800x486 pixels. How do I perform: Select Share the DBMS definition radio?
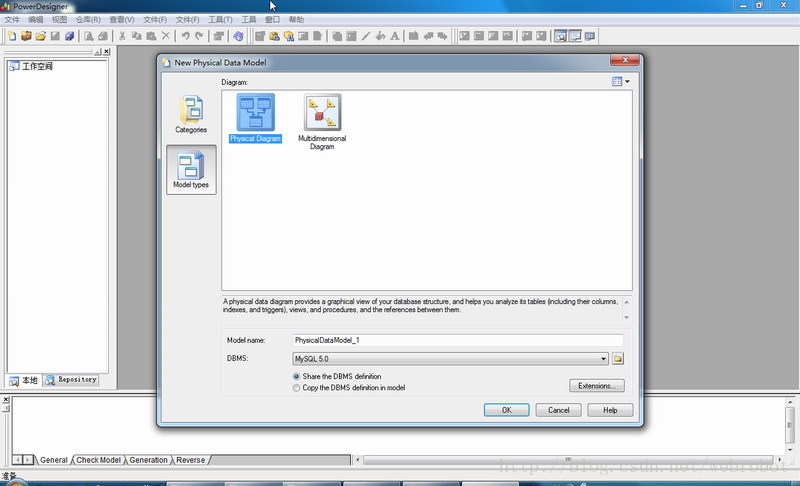[296, 376]
